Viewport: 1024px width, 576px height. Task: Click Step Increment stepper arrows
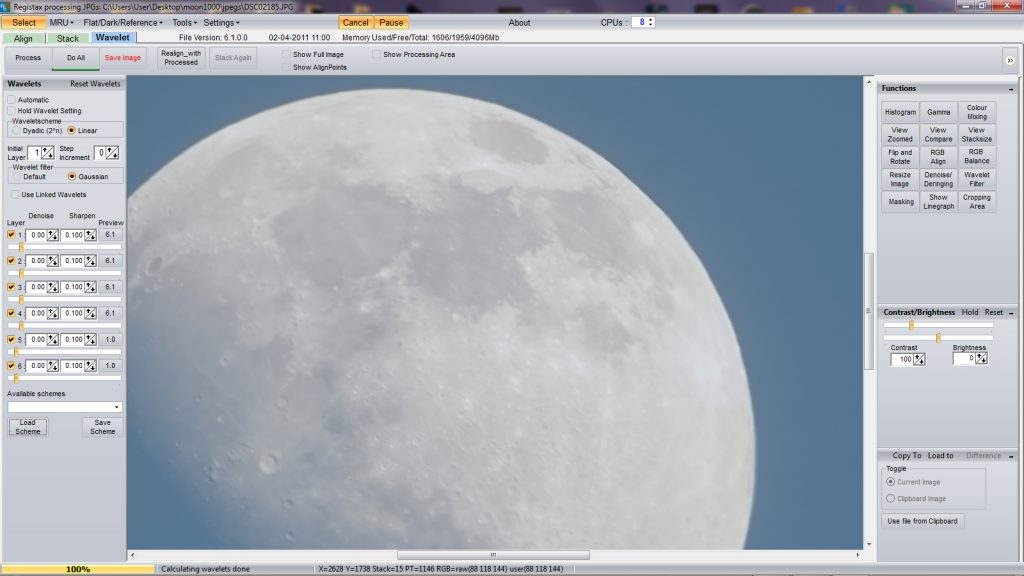point(112,153)
